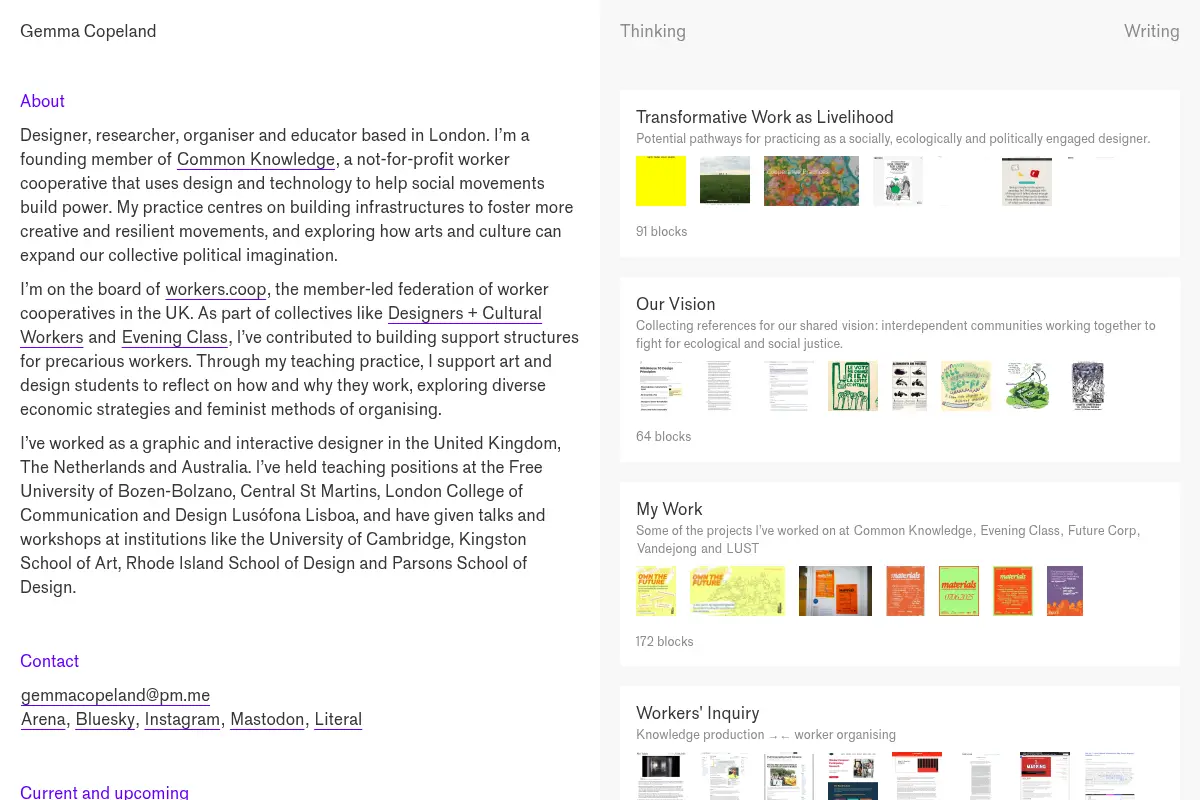Visit the workers.coop link
The image size is (1200, 800).
pyautogui.click(x=216, y=289)
